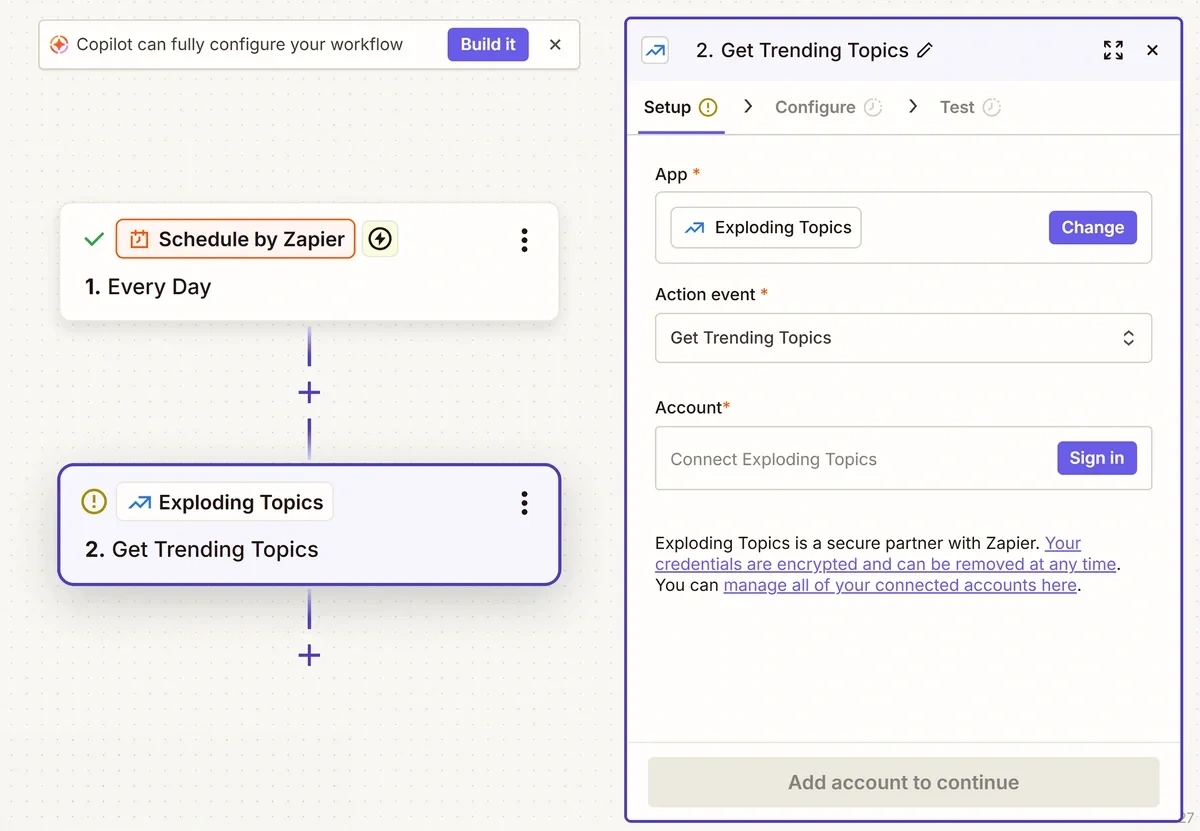
Task: Click the Build it button
Action: click(488, 44)
